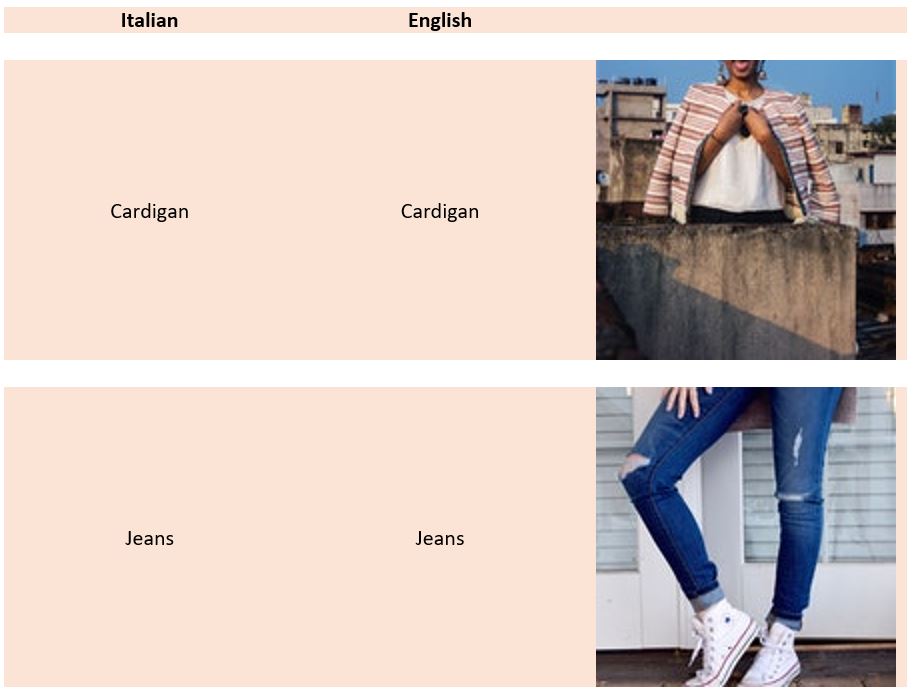Click the concrete wall in the cardigan photo
The height and width of the screenshot is (696, 913).
point(727,291)
